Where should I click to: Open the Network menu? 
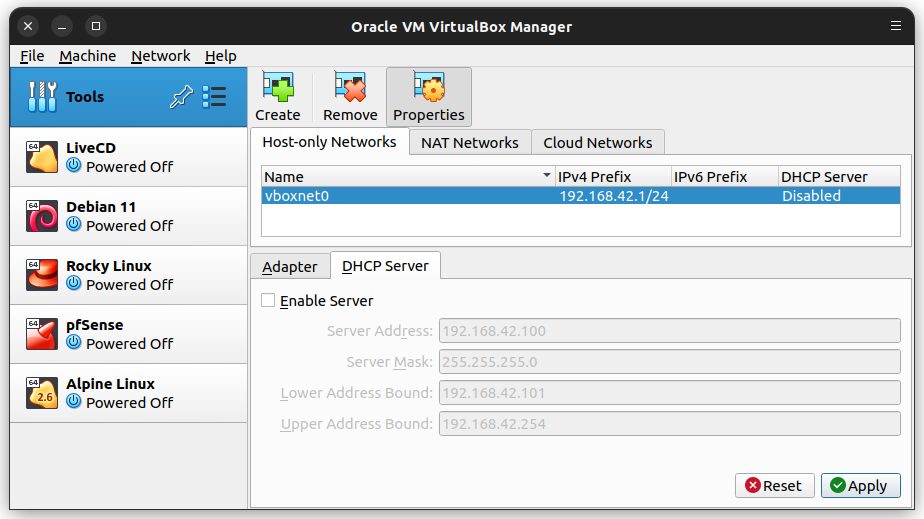(x=160, y=56)
